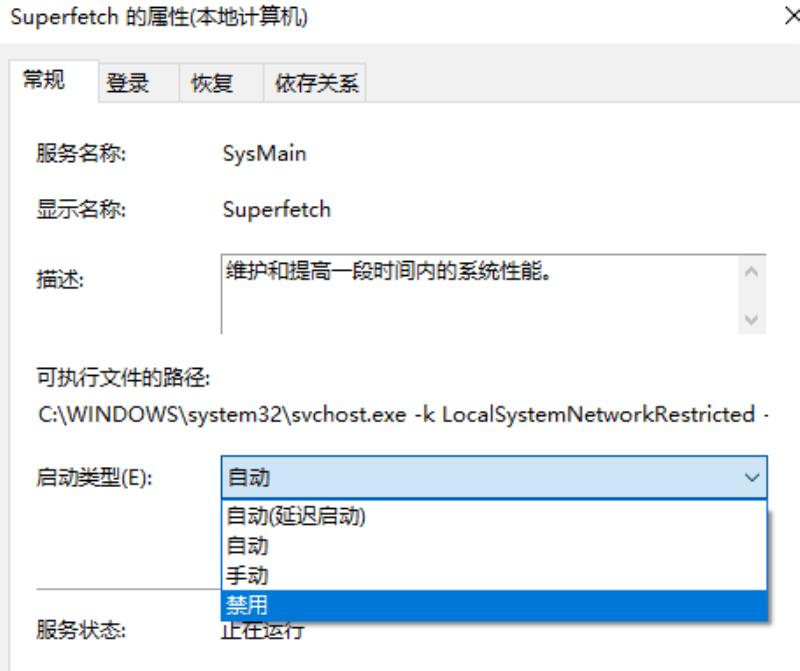This screenshot has width=800, height=671.
Task: Click the SysMain service name text
Action: [264, 154]
